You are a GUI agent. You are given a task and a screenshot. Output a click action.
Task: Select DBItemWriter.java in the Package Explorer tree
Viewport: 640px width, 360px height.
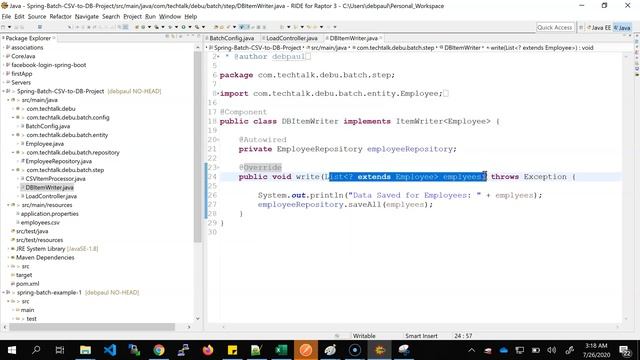point(49,187)
